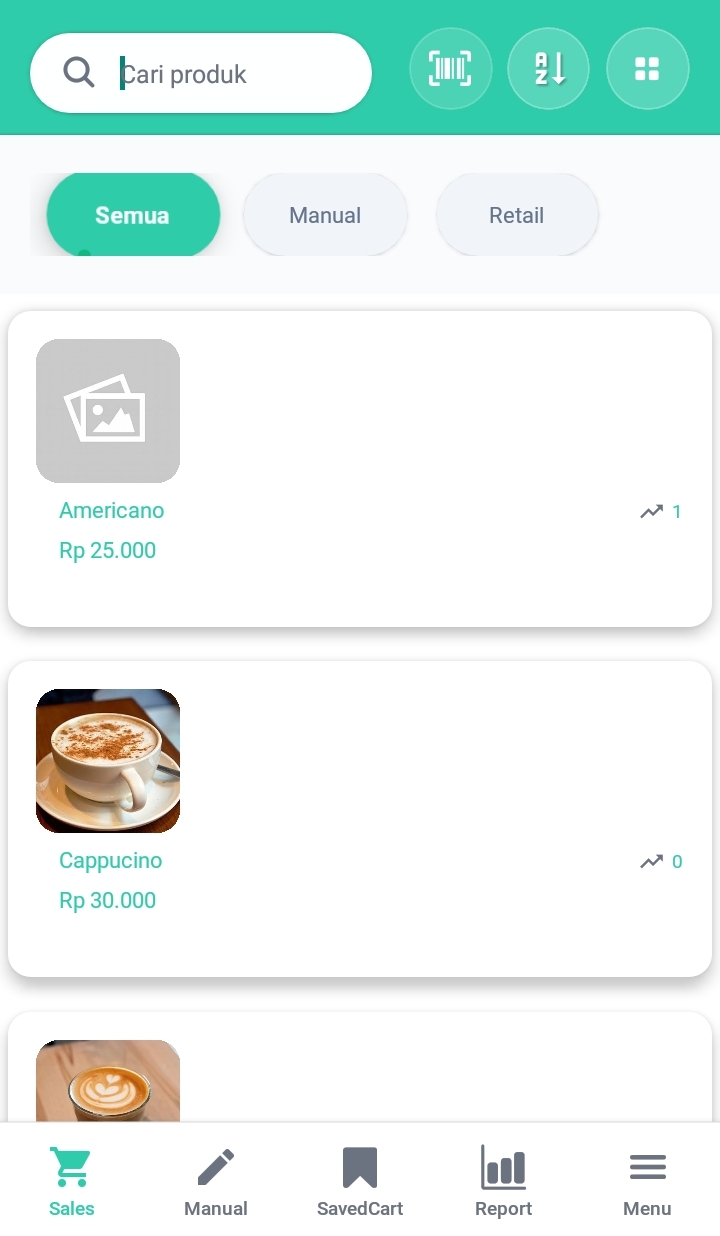Filter products by Manual category chip
Screen dimensions: 720x1236
325,215
